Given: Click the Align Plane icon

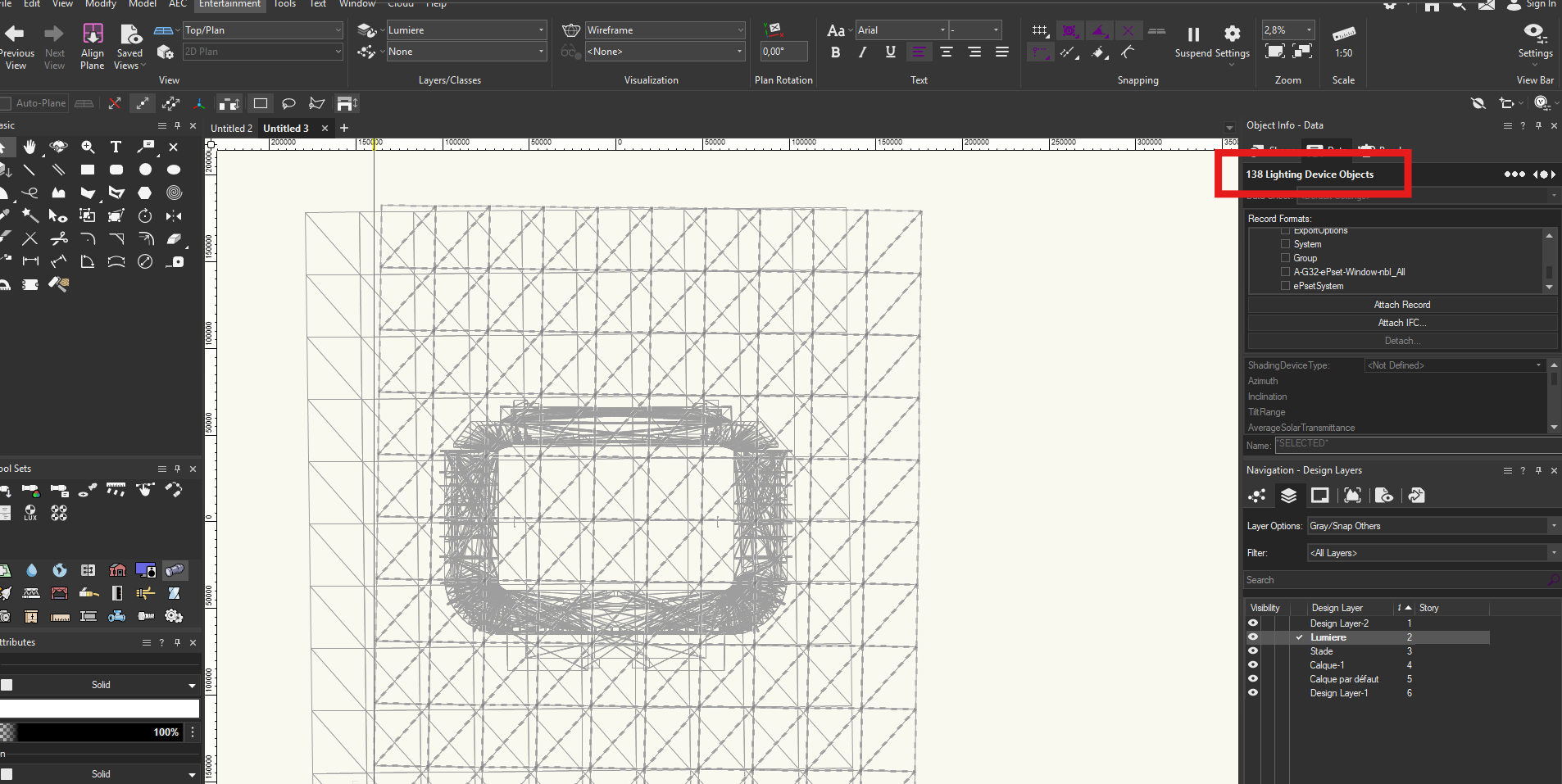Looking at the screenshot, I should [93, 35].
